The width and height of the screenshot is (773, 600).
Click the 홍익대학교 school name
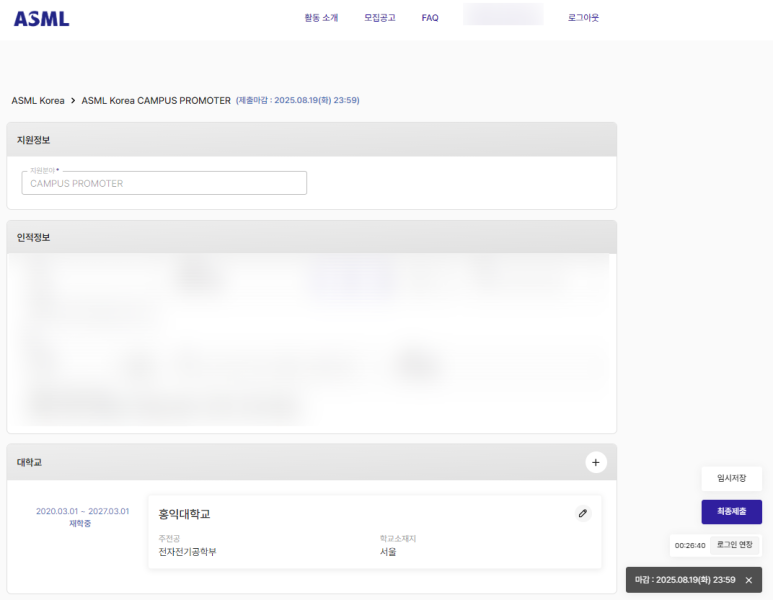click(184, 514)
